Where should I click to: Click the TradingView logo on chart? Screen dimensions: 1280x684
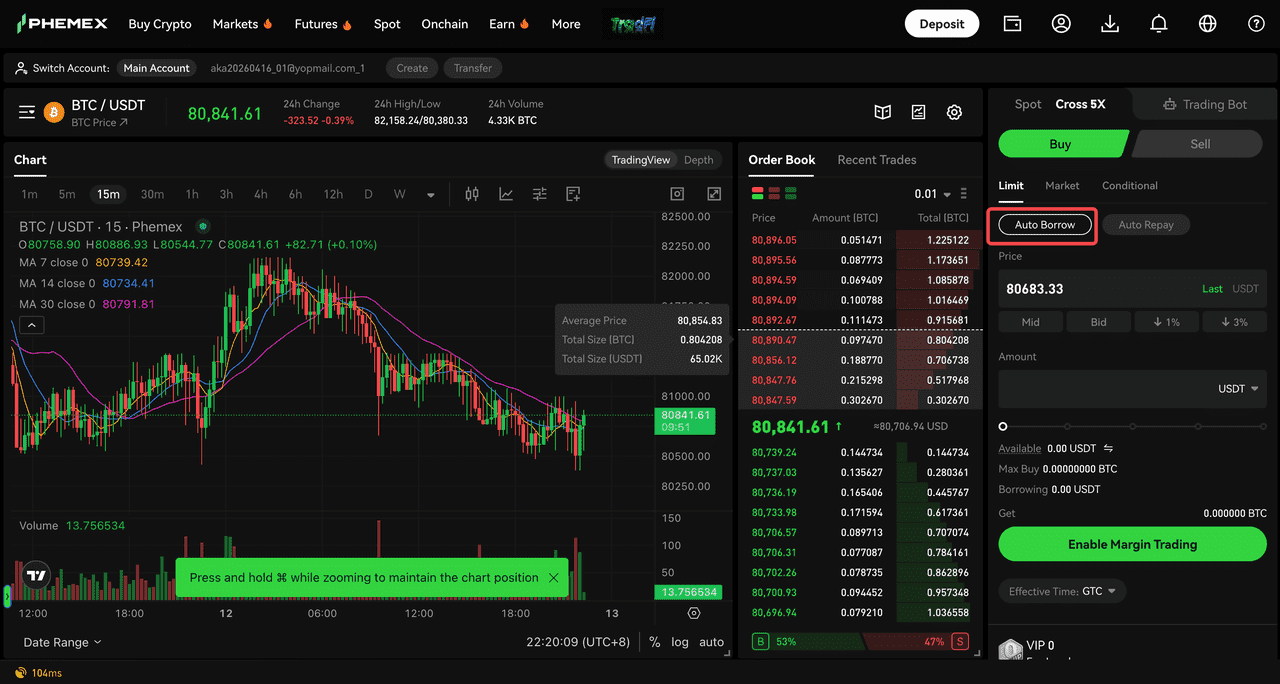click(x=36, y=575)
